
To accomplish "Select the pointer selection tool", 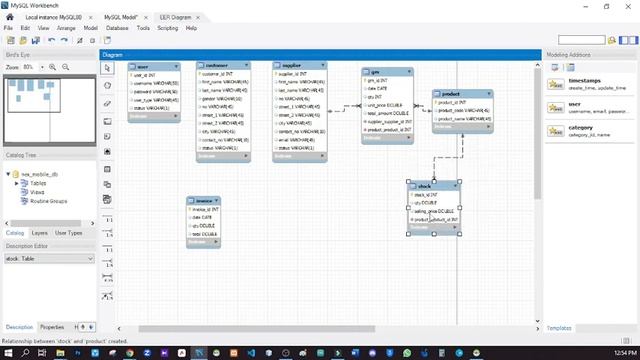I will [107, 68].
